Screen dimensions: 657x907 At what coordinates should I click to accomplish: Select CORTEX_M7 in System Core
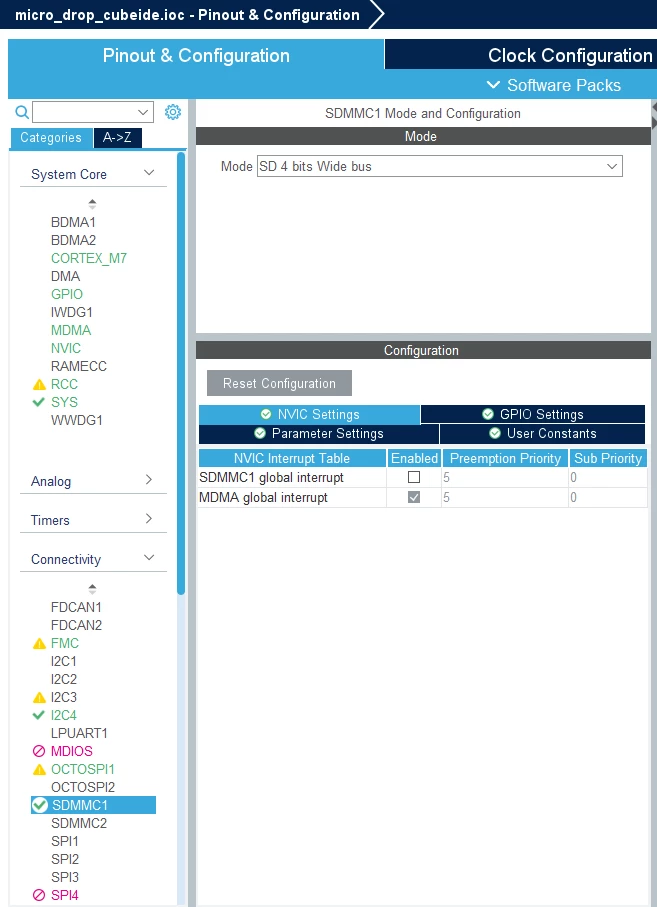tap(89, 258)
